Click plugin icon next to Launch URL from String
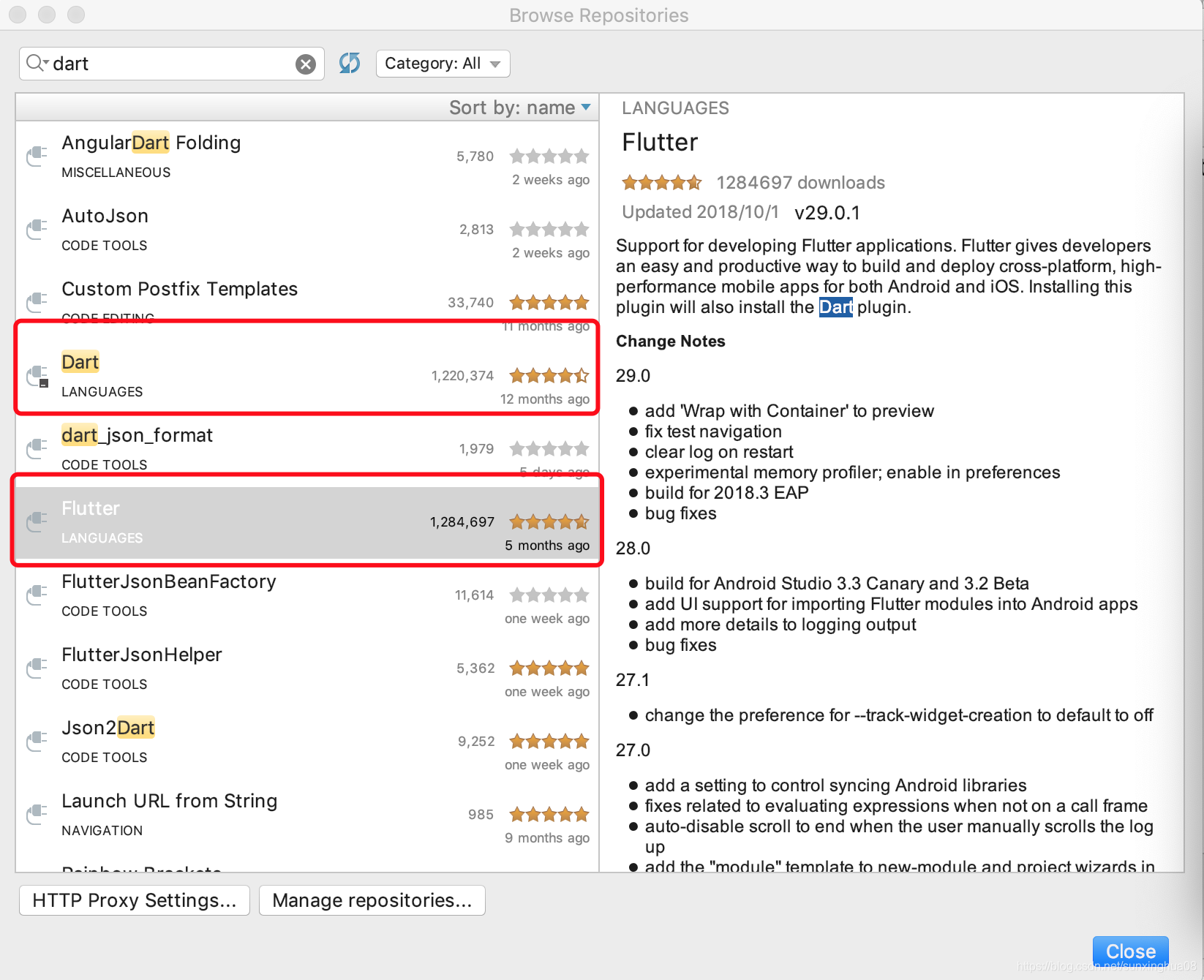The width and height of the screenshot is (1204, 980). click(x=37, y=814)
